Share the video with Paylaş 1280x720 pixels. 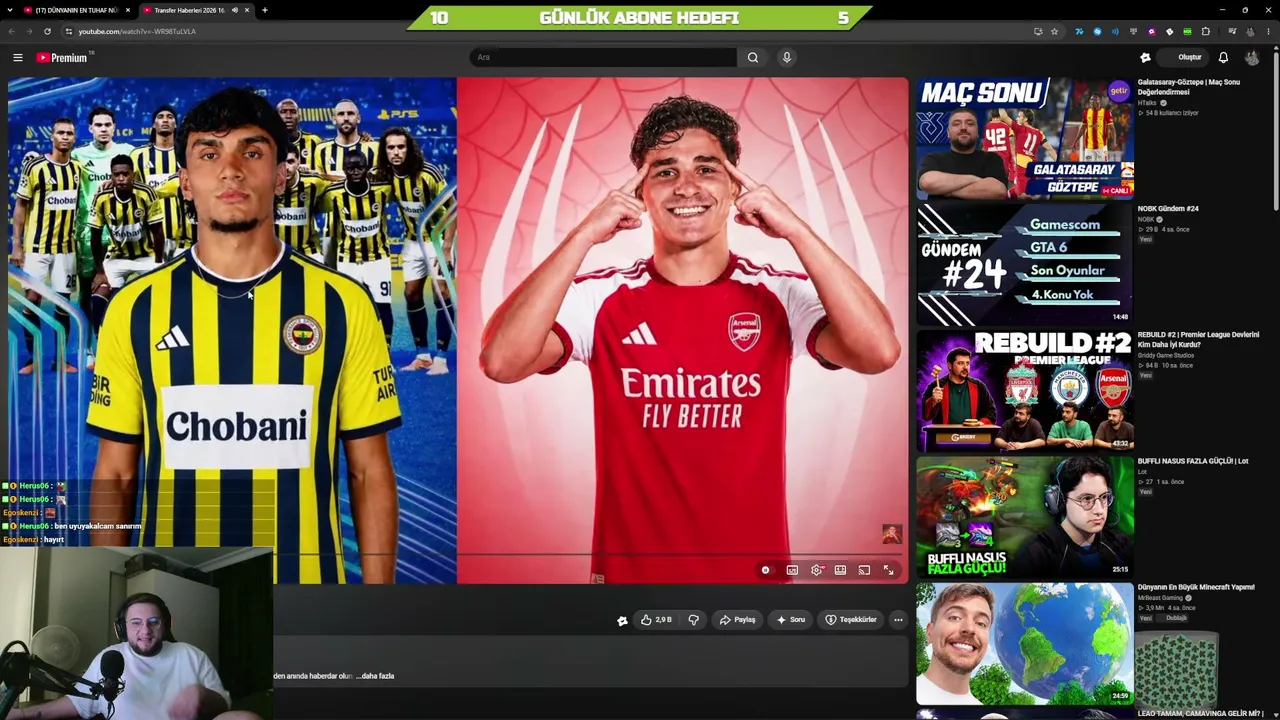[738, 620]
